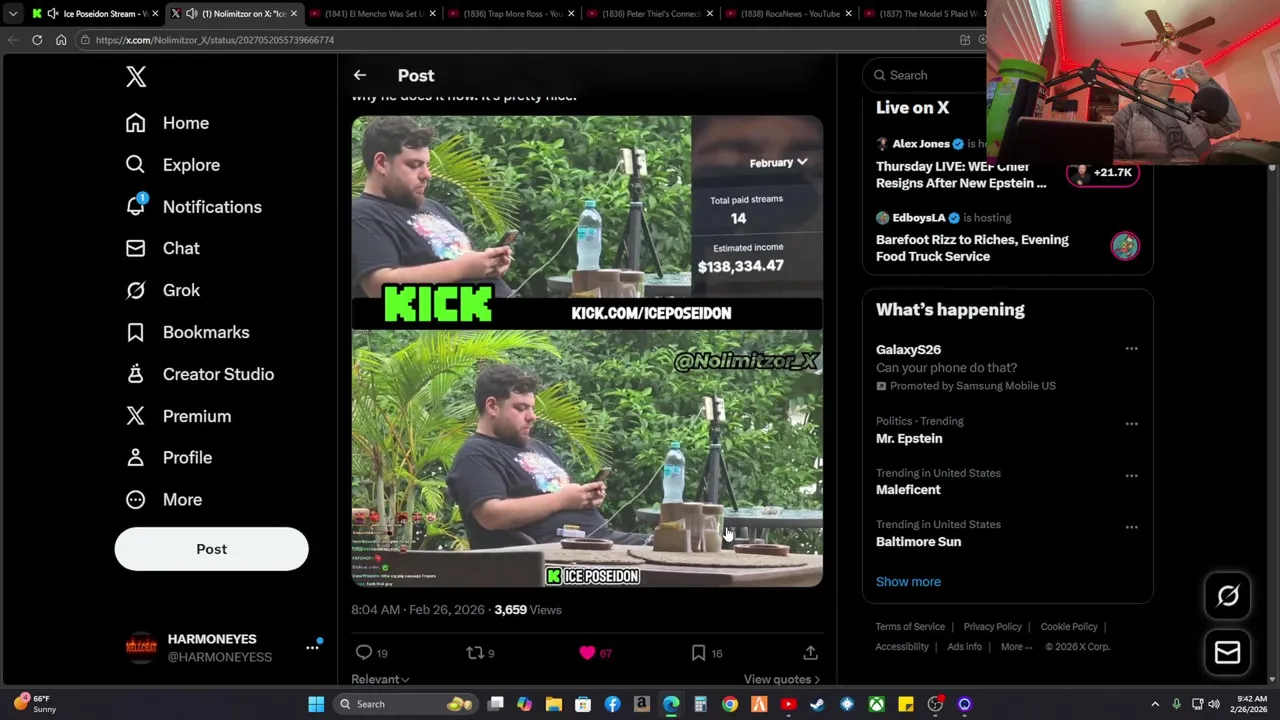Open more options for GalaxyS26 trend

pos(1131,349)
